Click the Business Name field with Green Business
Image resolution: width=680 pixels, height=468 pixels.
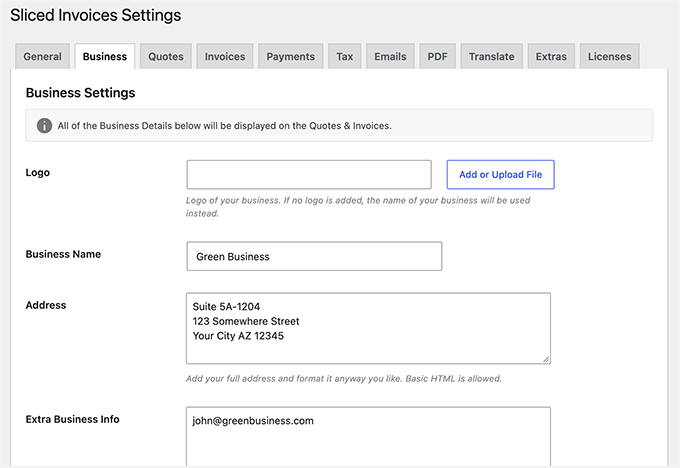[314, 256]
